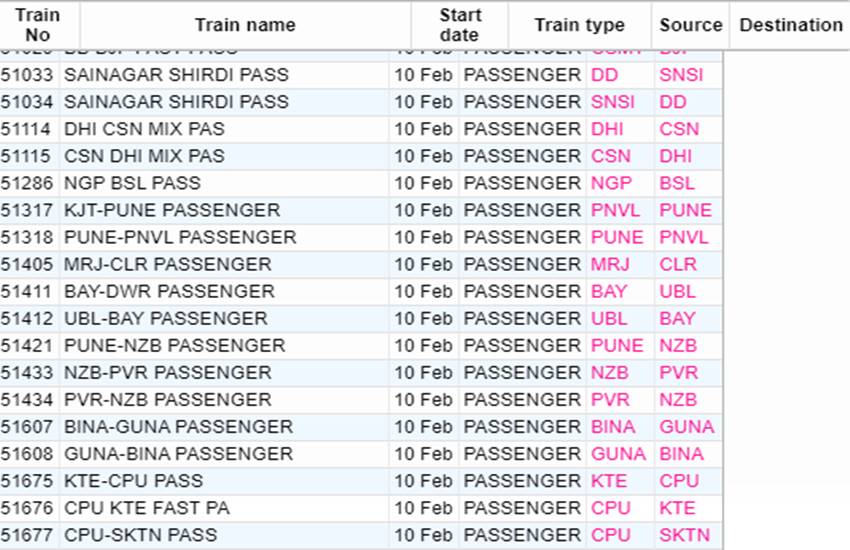Open SKTN destination station link
Viewport: 850px width, 550px height.
[684, 535]
